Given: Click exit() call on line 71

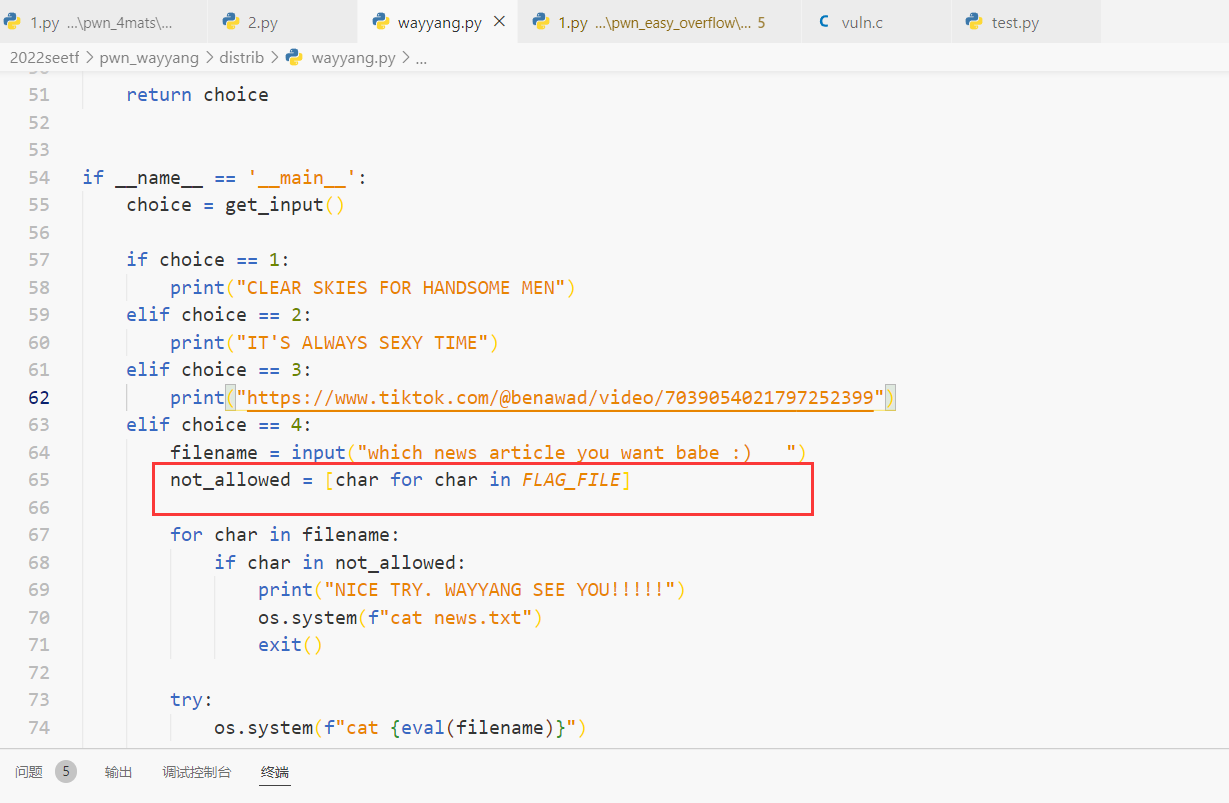Looking at the screenshot, I should (x=290, y=645).
